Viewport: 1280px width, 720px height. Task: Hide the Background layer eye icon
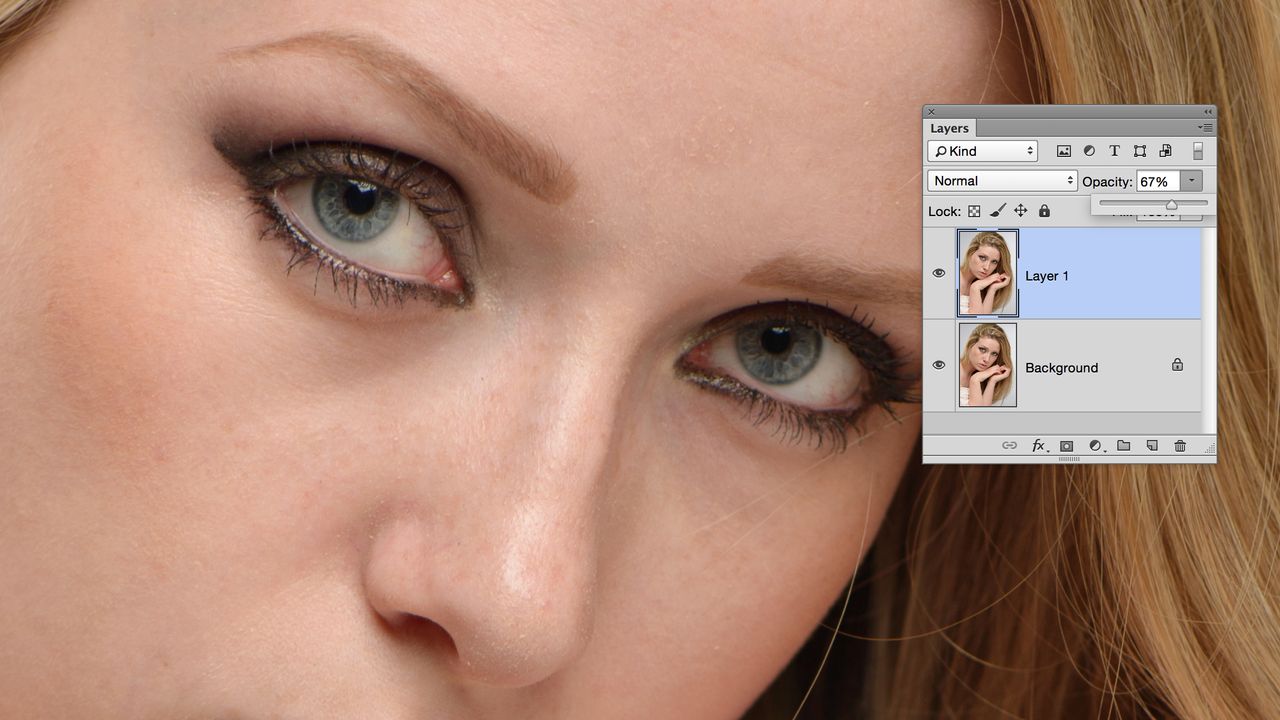click(x=939, y=365)
